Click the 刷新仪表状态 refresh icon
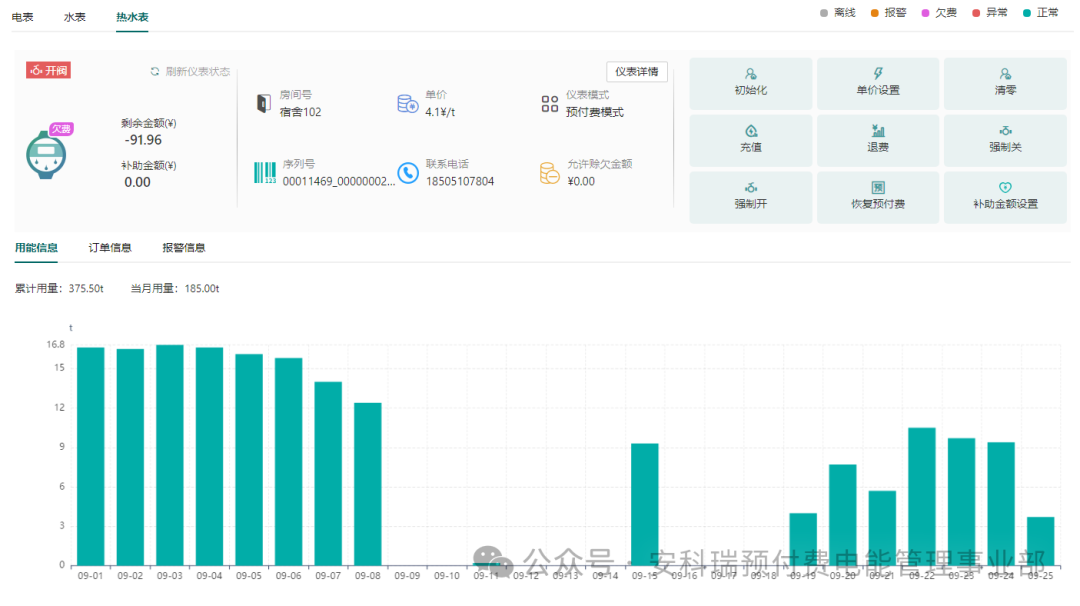Viewport: 1080px width, 606px height. click(155, 72)
